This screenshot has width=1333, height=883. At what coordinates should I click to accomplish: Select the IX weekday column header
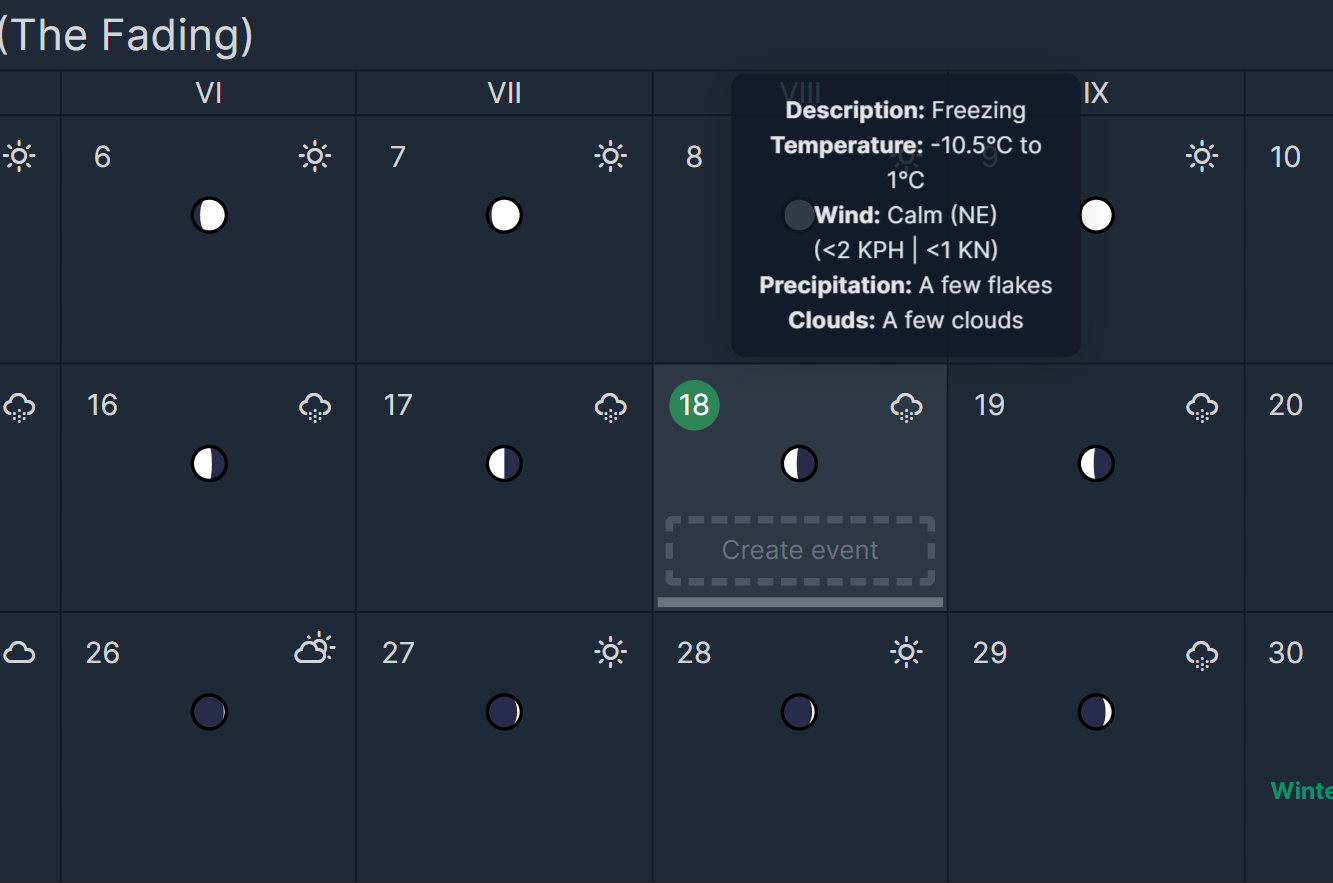point(1096,93)
